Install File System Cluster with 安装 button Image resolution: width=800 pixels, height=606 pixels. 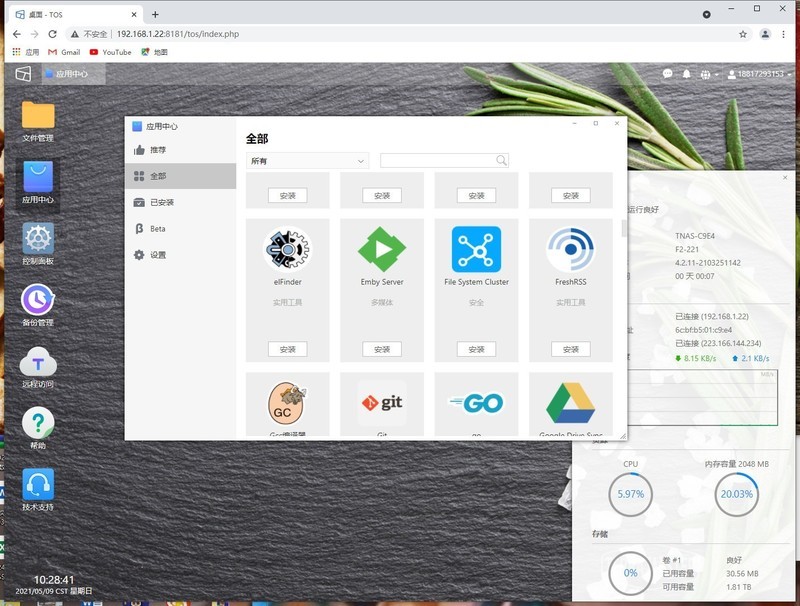click(476, 349)
